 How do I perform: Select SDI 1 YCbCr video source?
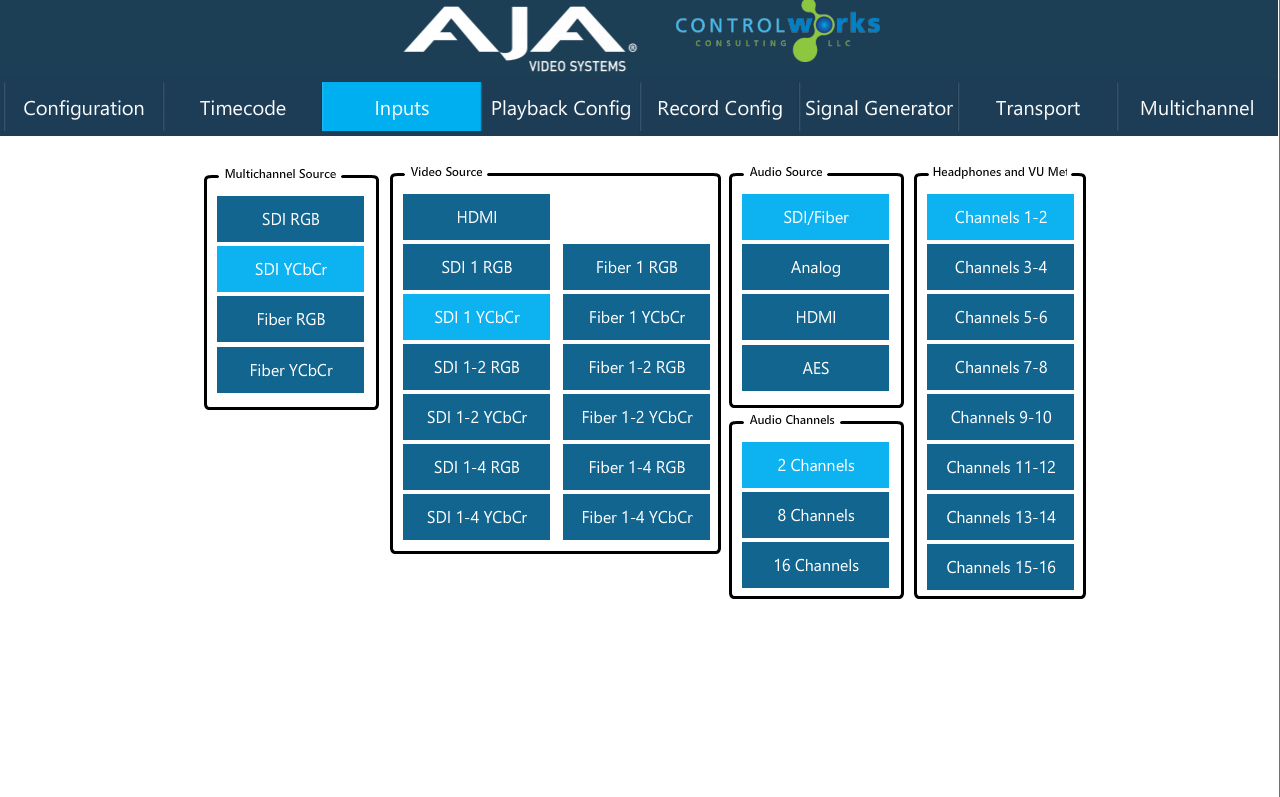[476, 317]
